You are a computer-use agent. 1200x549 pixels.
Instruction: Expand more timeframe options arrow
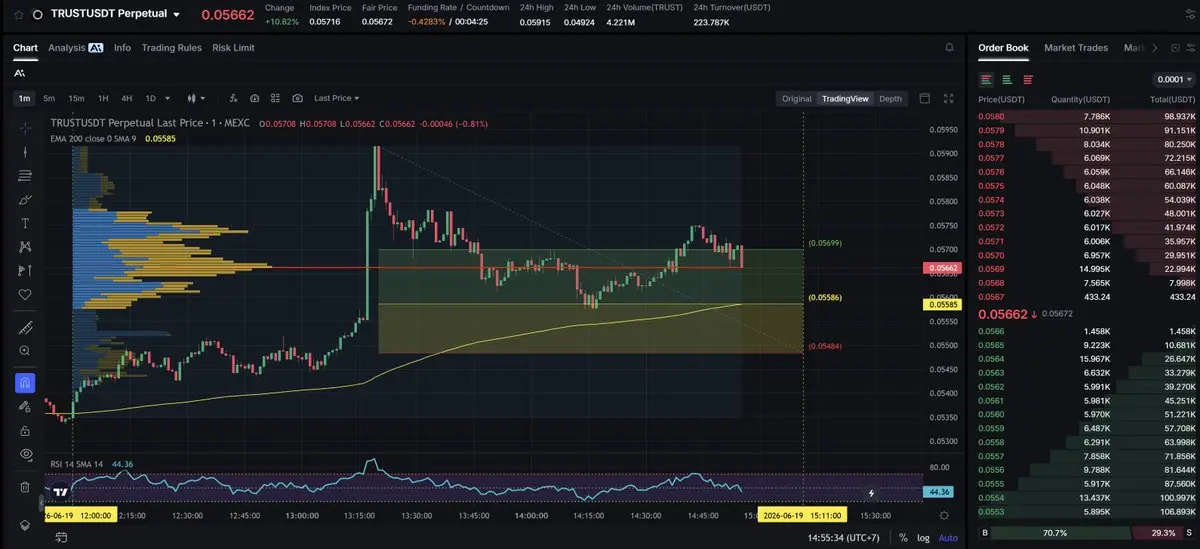[167, 98]
